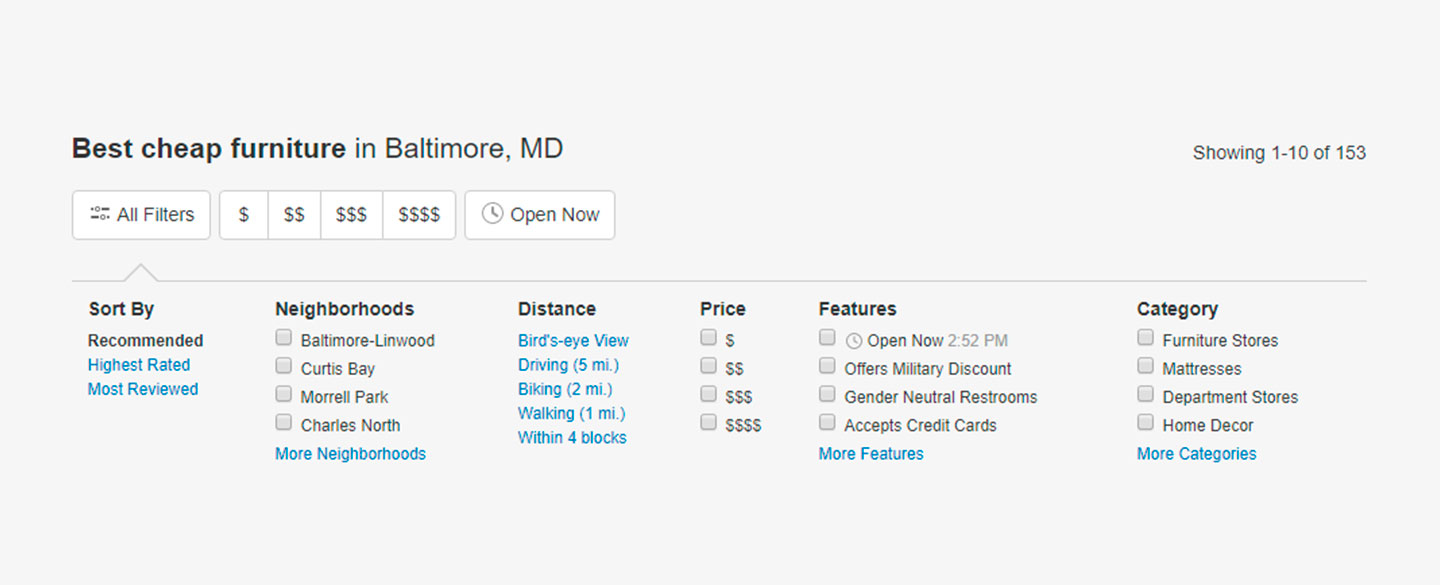Check the $$$$ price checkbox
This screenshot has height=585, width=1440.
[x=708, y=422]
